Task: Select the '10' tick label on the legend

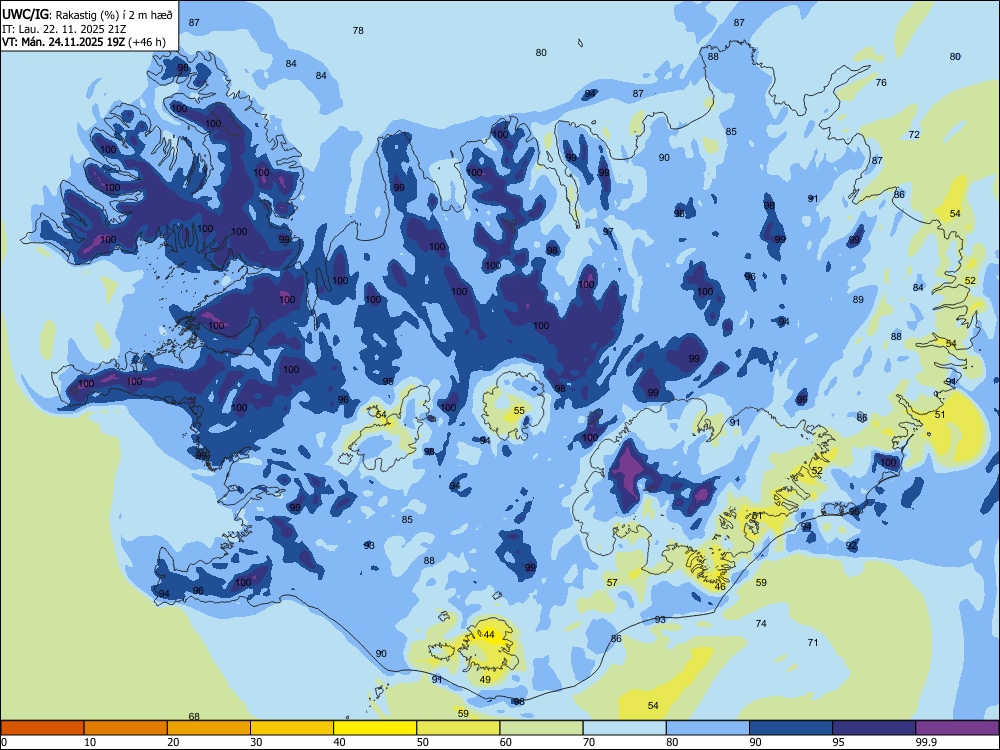Action: tap(90, 742)
